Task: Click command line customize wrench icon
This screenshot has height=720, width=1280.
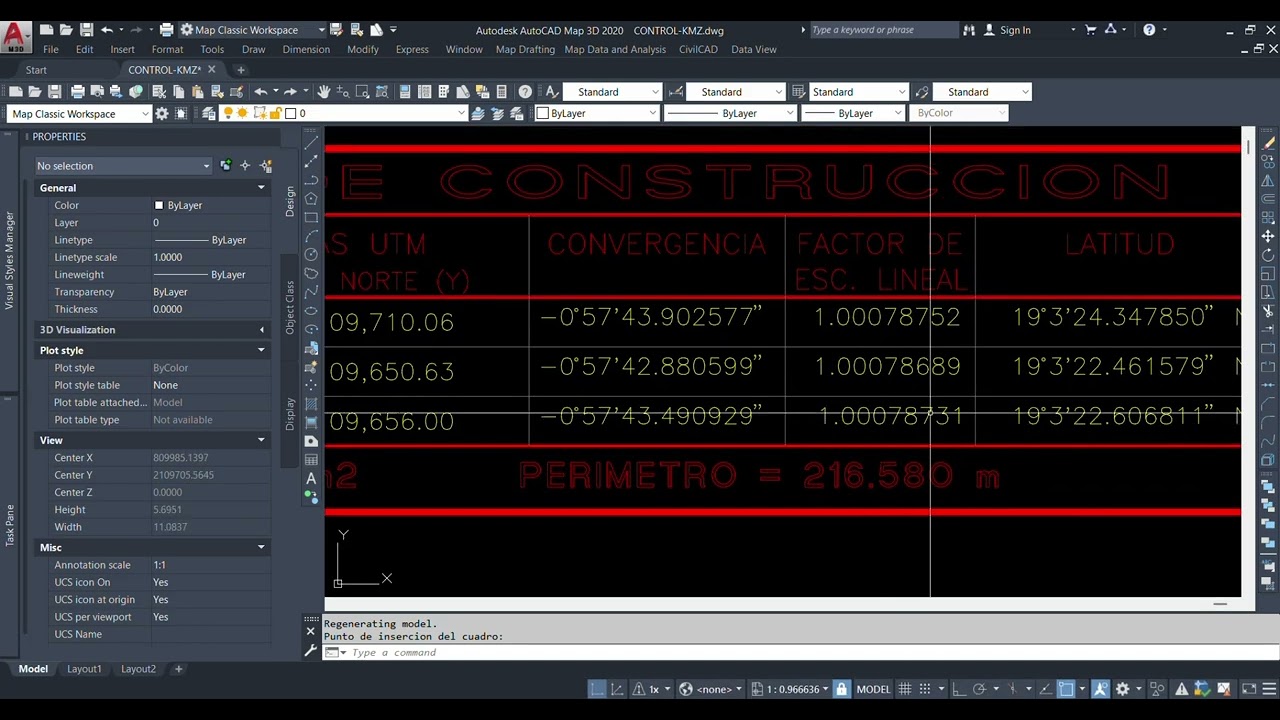Action: 310,651
